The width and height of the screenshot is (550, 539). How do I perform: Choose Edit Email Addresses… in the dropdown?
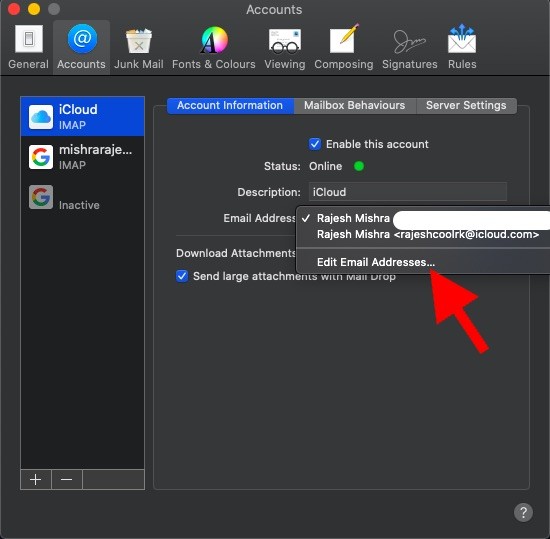tap(376, 262)
